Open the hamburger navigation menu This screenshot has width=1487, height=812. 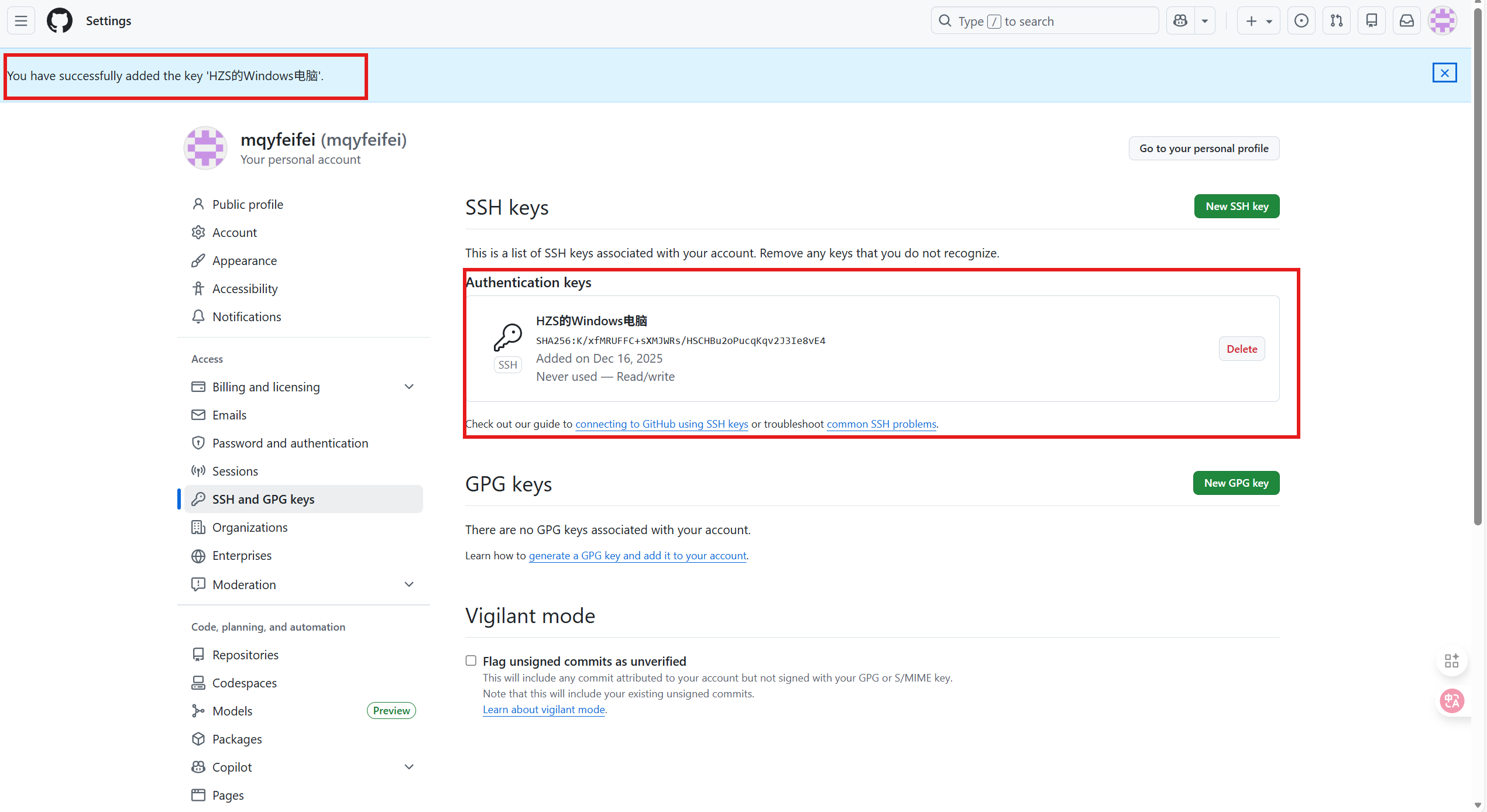pyautogui.click(x=21, y=21)
